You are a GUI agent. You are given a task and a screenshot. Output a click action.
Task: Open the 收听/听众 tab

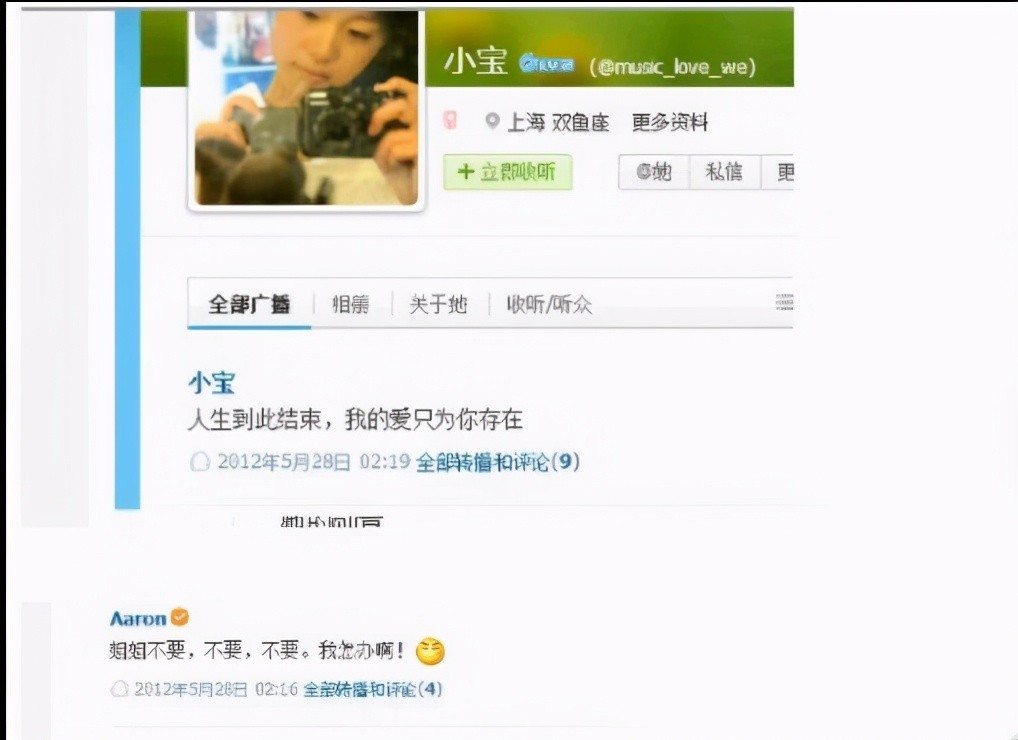point(549,304)
